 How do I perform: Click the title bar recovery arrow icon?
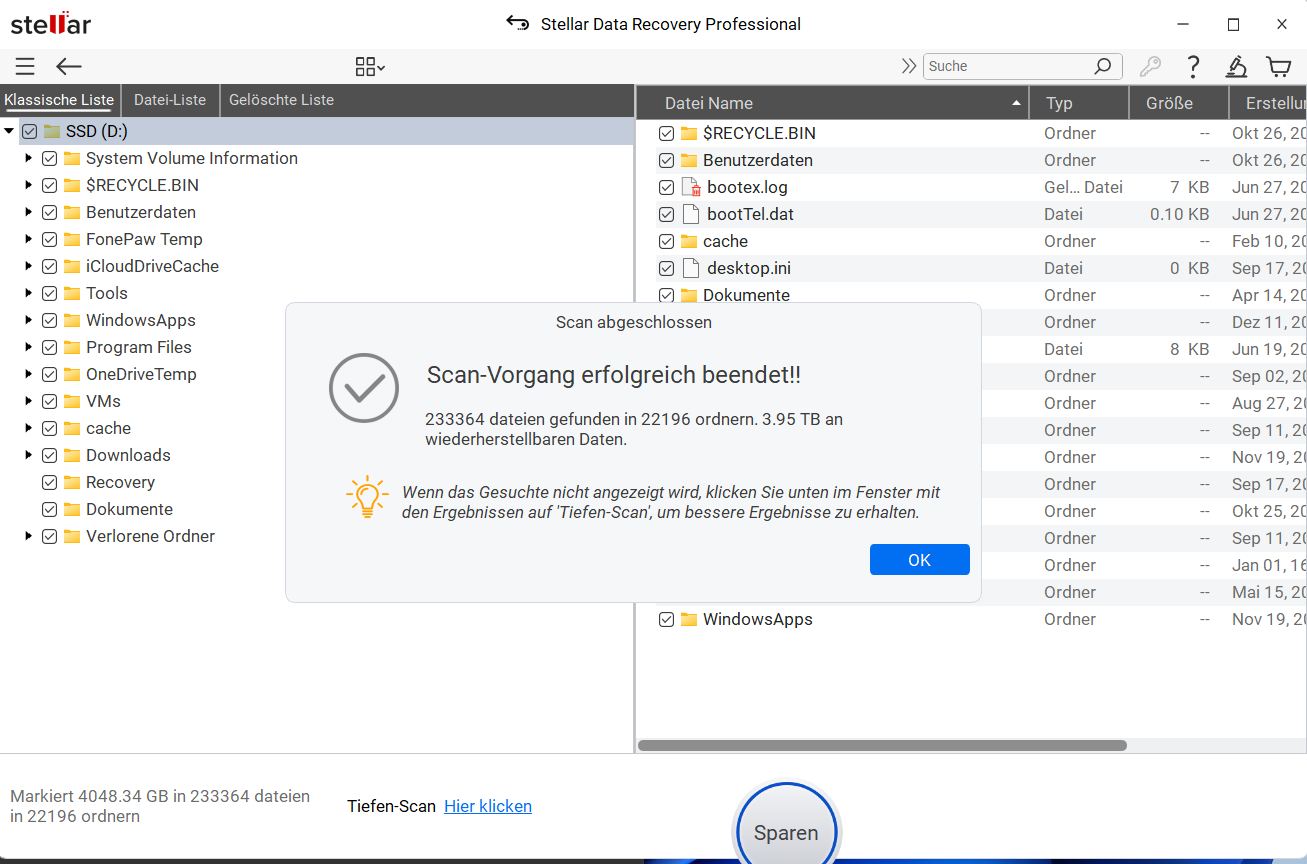(x=517, y=23)
